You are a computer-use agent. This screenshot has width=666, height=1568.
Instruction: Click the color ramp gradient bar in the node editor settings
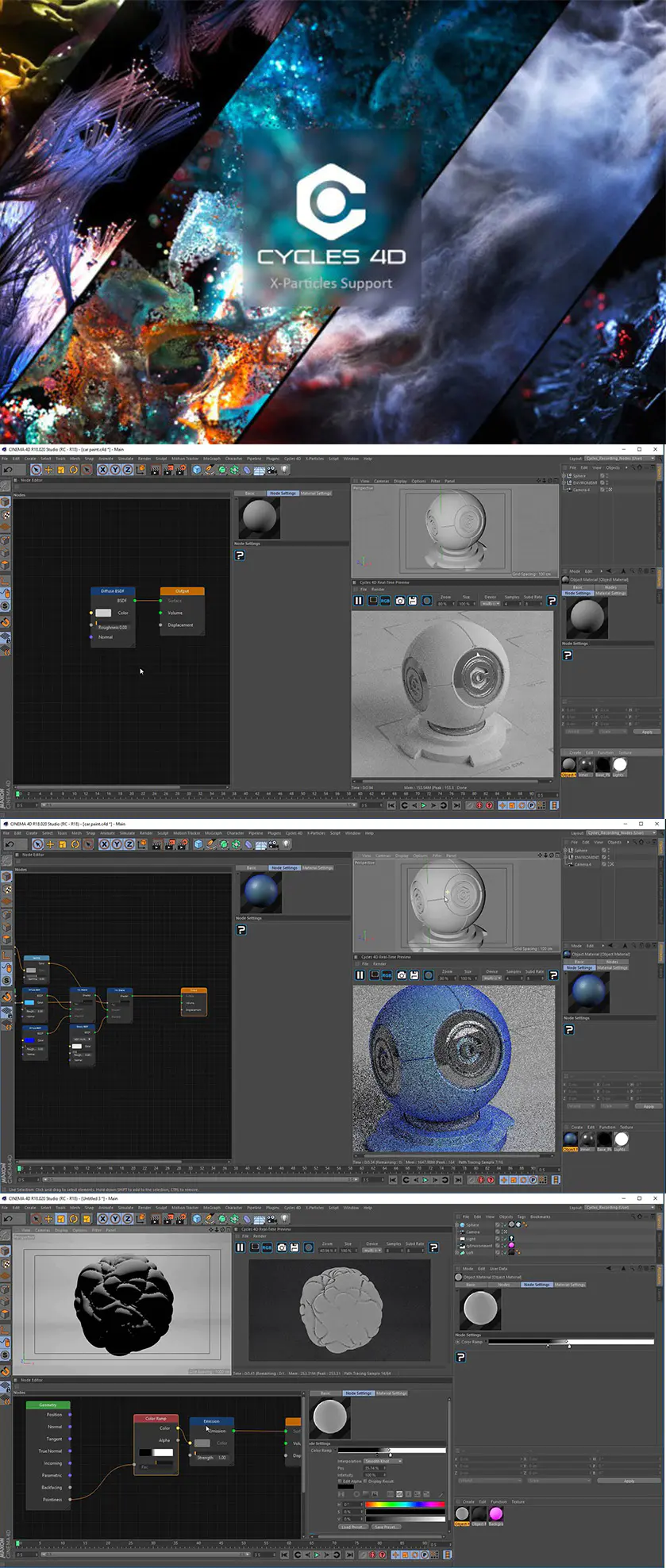392,1450
